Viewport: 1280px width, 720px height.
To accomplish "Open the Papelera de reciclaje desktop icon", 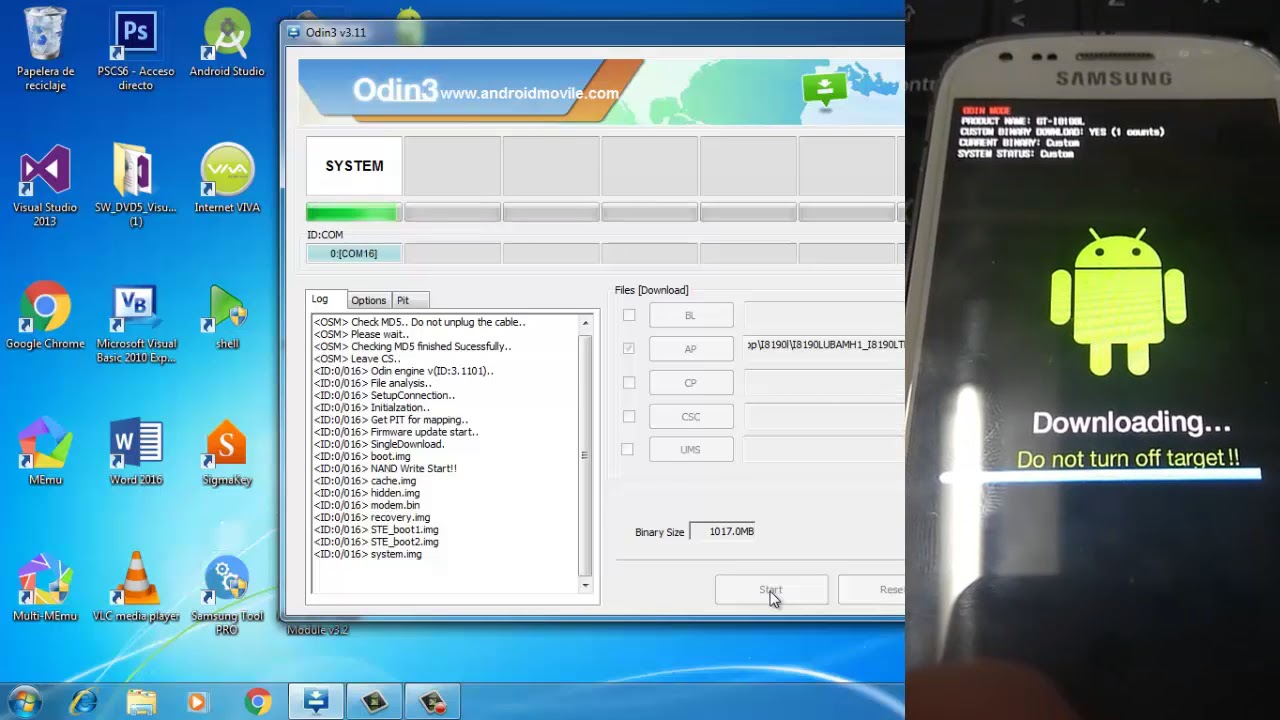I will pyautogui.click(x=45, y=50).
